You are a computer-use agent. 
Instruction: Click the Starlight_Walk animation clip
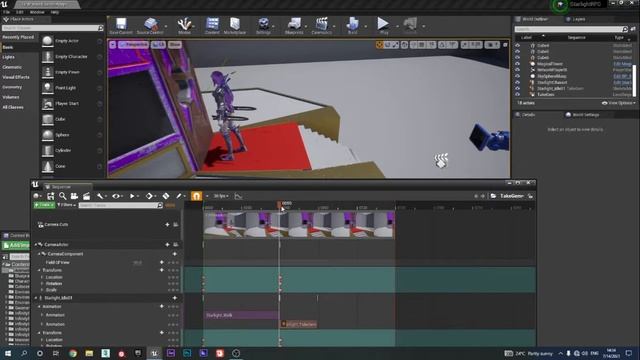(241, 315)
